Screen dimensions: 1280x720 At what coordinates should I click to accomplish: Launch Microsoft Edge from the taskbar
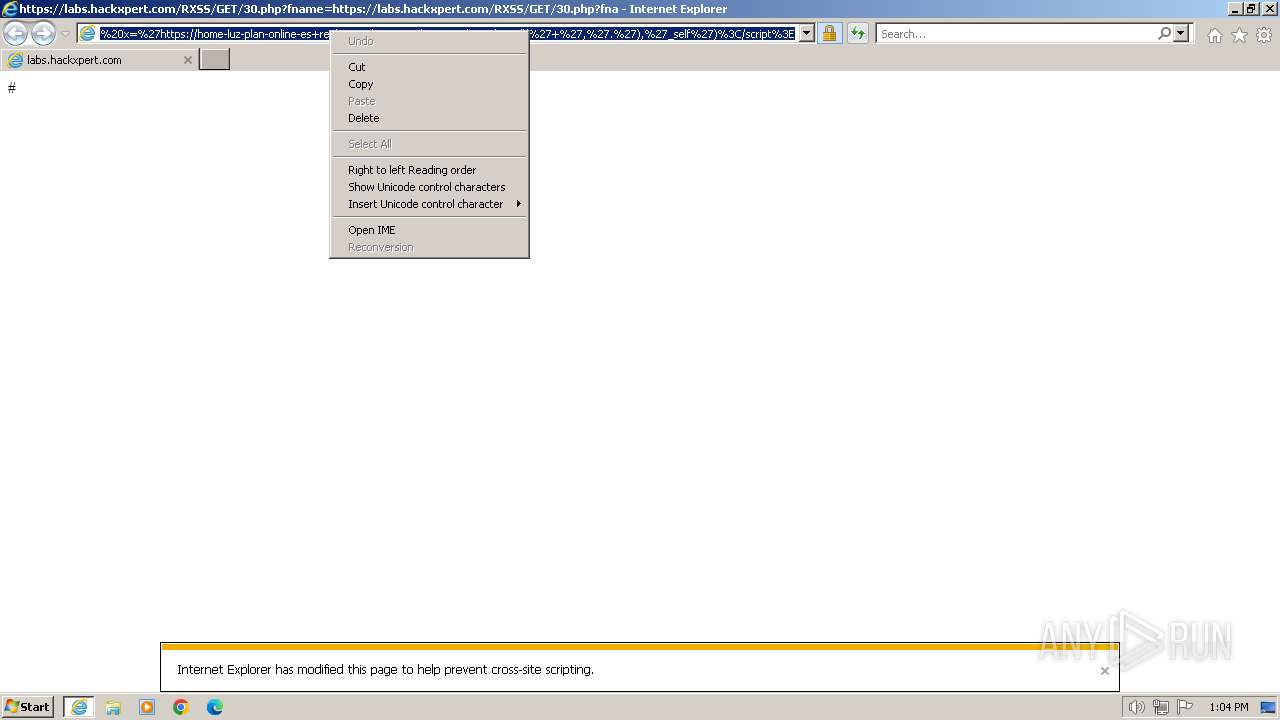point(215,707)
